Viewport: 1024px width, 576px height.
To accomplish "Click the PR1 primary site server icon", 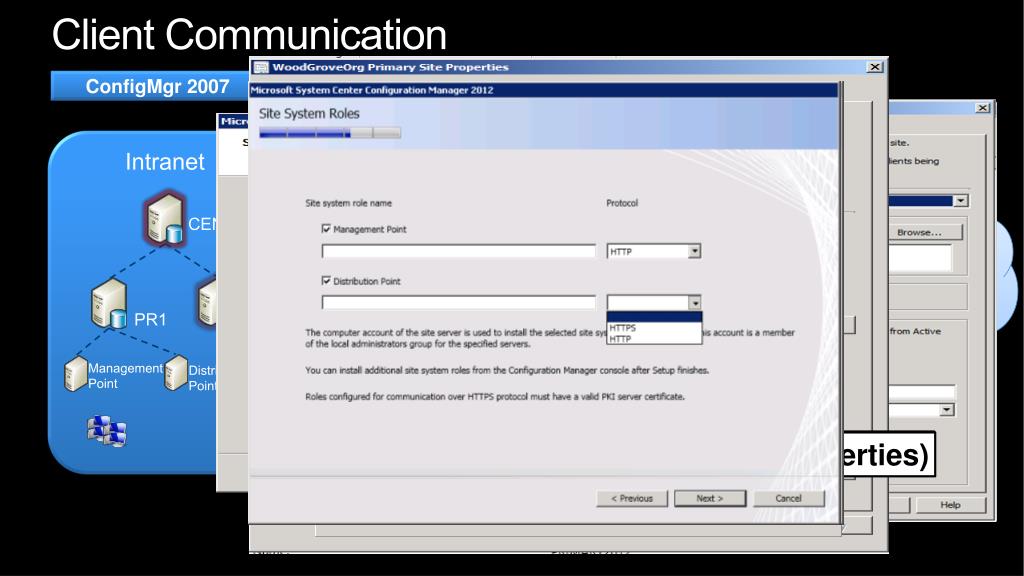I will (109, 303).
